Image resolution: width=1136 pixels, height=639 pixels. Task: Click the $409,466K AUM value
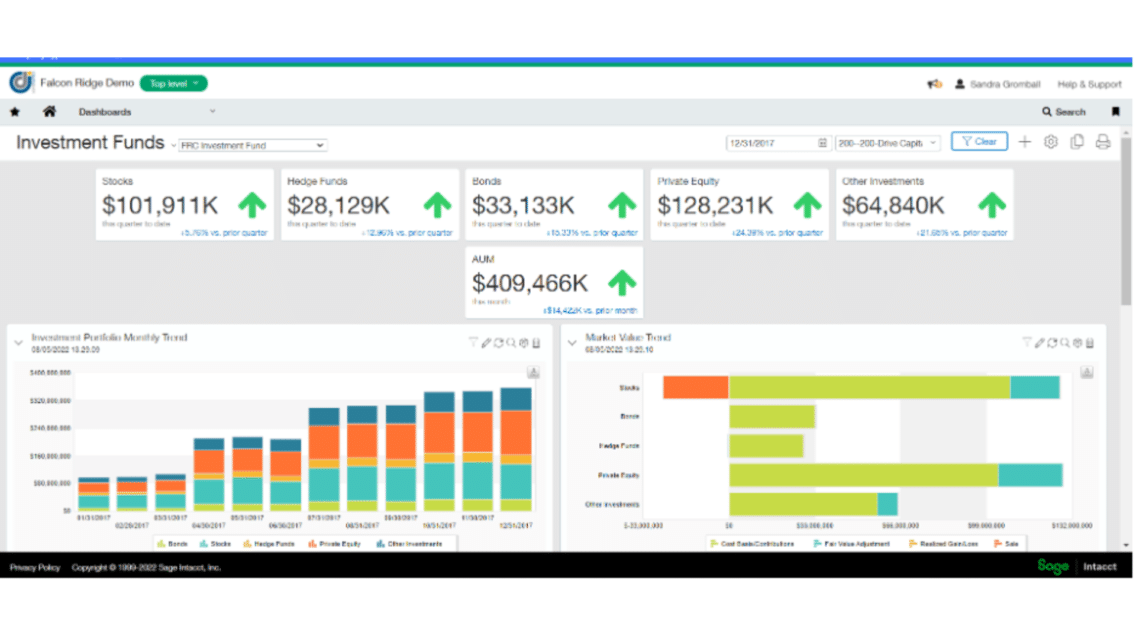530,283
